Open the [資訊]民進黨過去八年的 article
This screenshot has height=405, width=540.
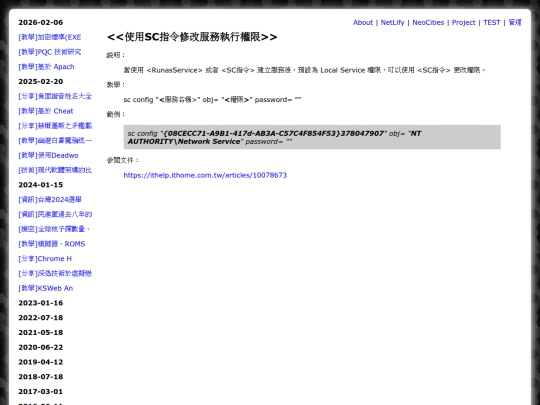tap(55, 215)
